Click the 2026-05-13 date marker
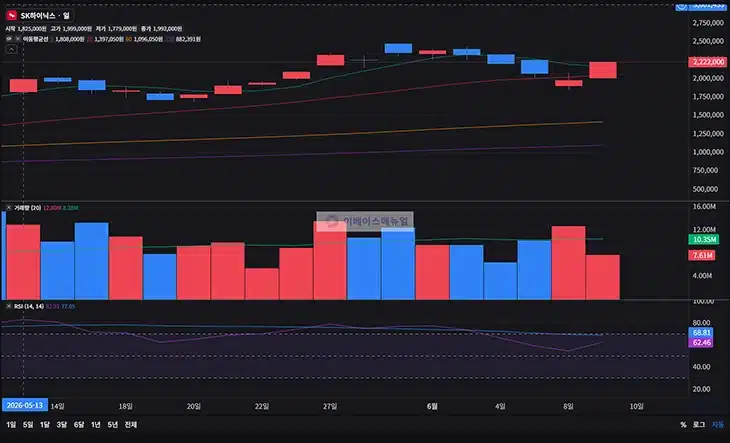Screen dimensions: 730x443 pos(25,405)
